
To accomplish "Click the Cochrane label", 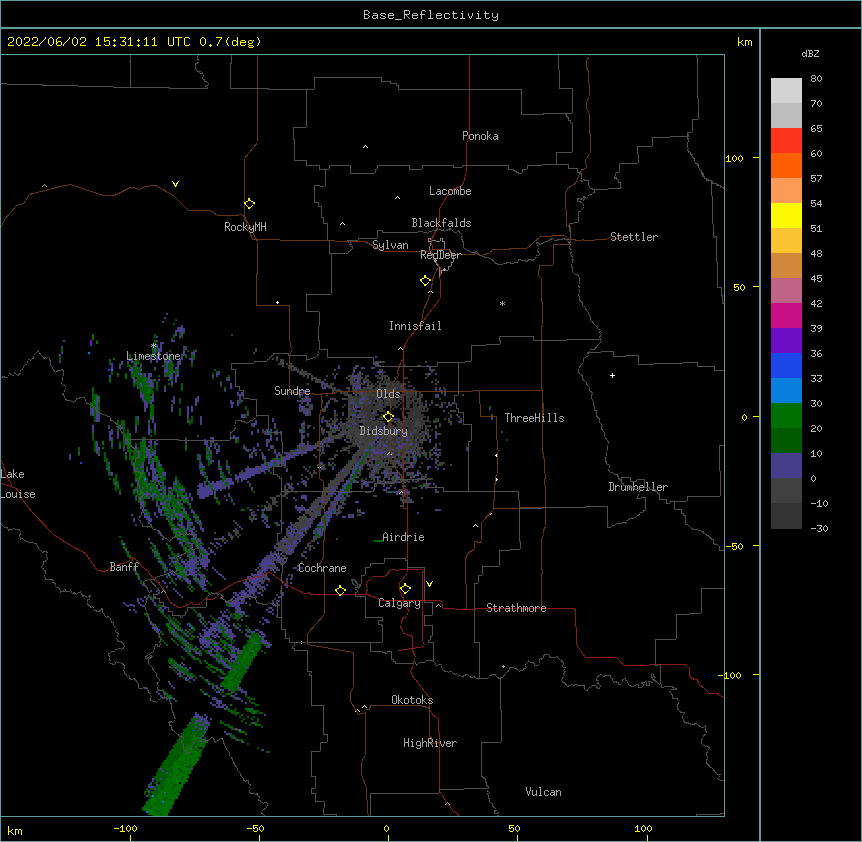I will [x=322, y=568].
